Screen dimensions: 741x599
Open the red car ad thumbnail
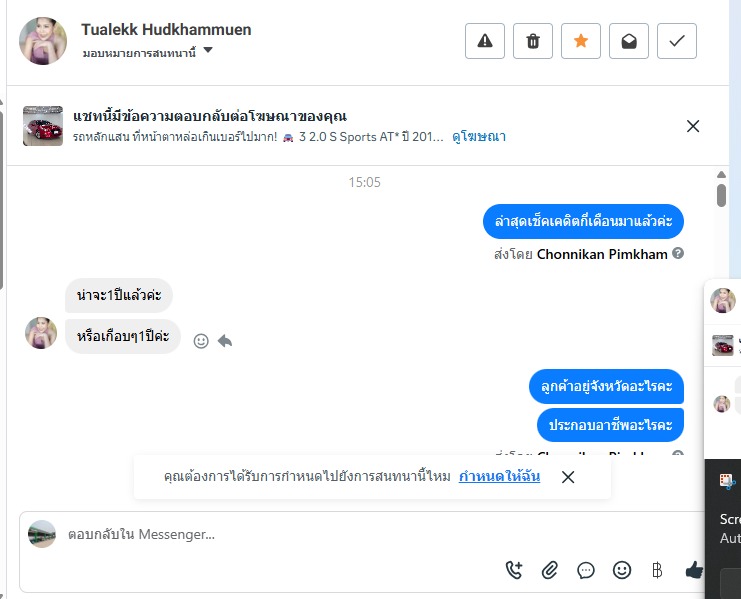tap(43, 126)
